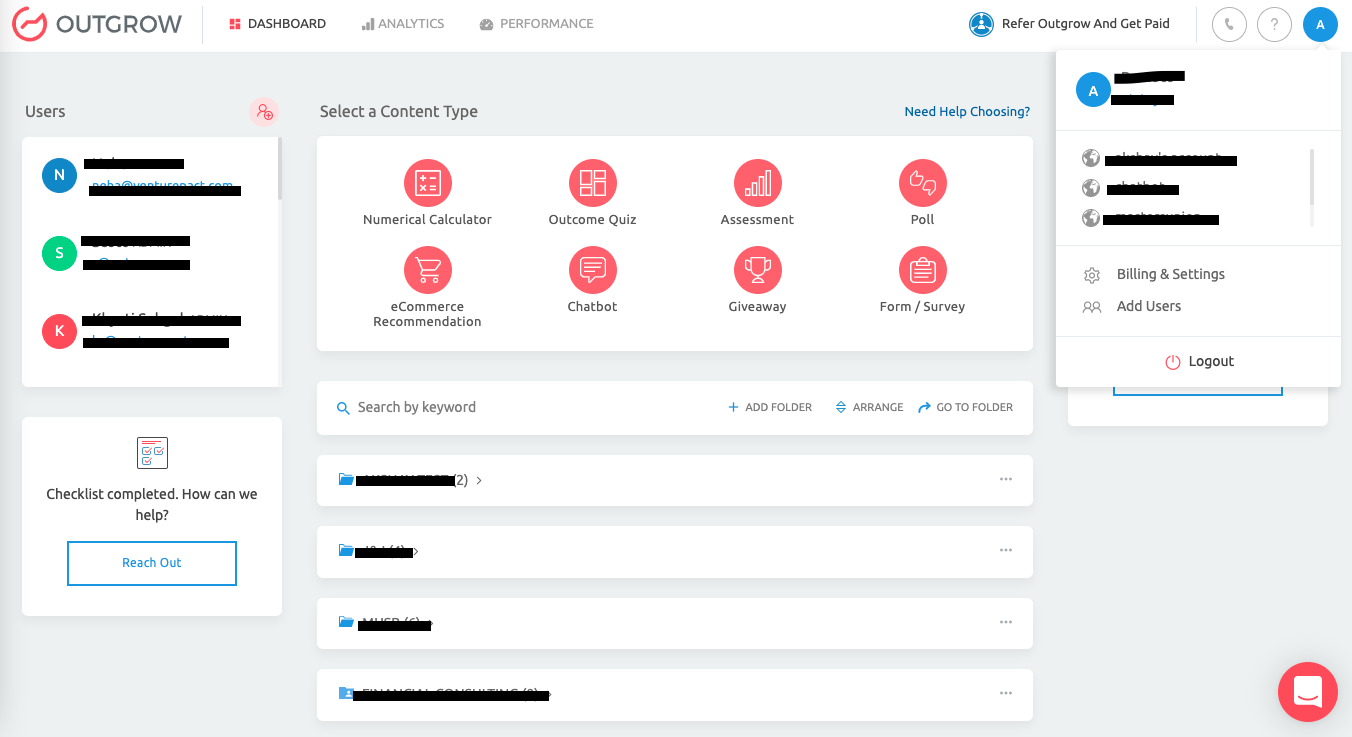Click the ARRANGE option

[x=869, y=407]
